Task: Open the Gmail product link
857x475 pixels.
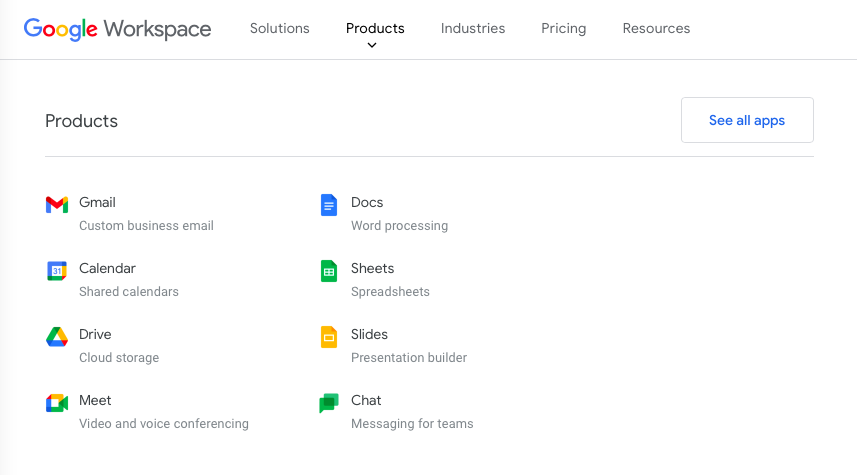Action: click(x=97, y=202)
